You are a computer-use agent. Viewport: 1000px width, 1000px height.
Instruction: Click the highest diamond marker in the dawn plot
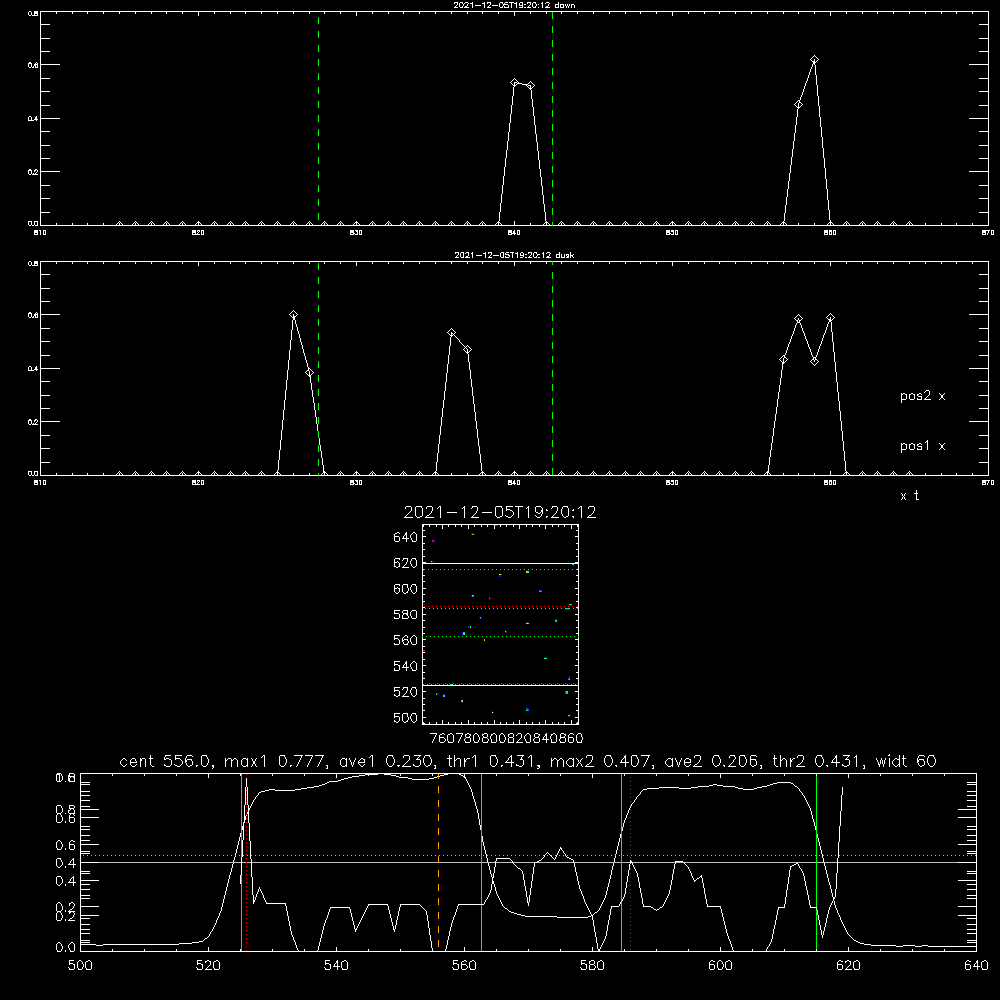click(814, 60)
